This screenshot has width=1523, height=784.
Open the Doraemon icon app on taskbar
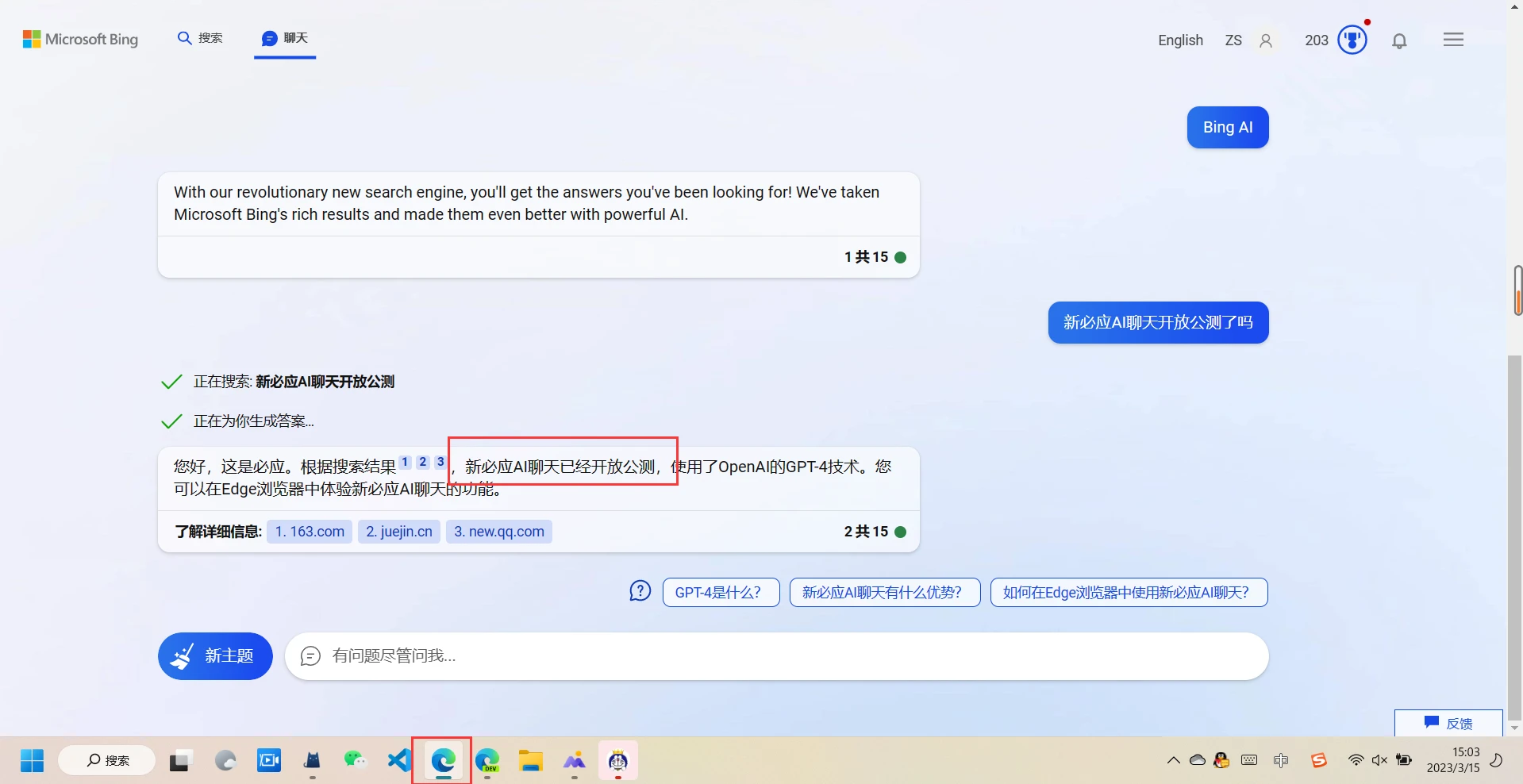pos(618,760)
